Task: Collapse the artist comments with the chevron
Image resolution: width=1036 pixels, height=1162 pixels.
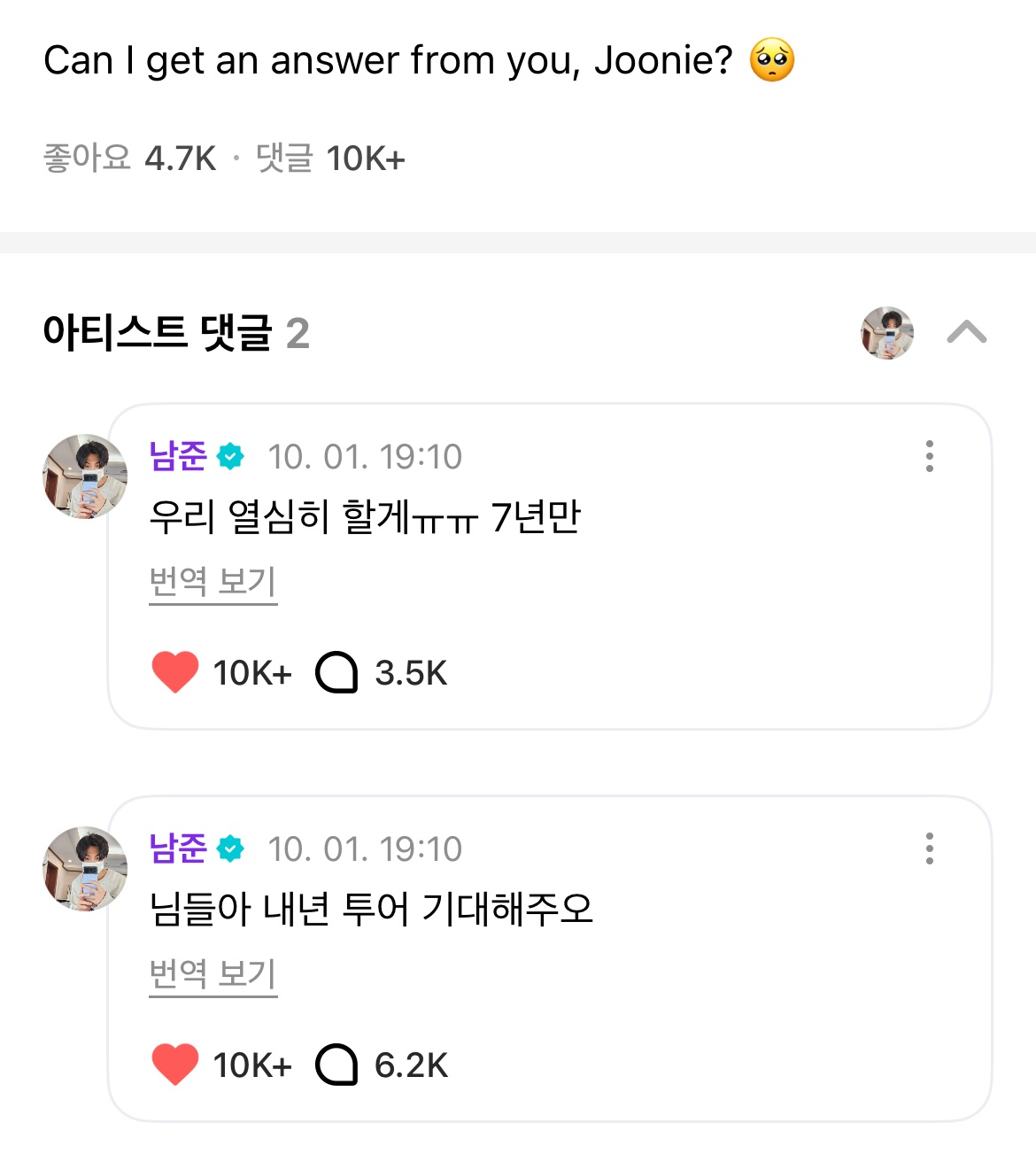Action: [x=966, y=333]
